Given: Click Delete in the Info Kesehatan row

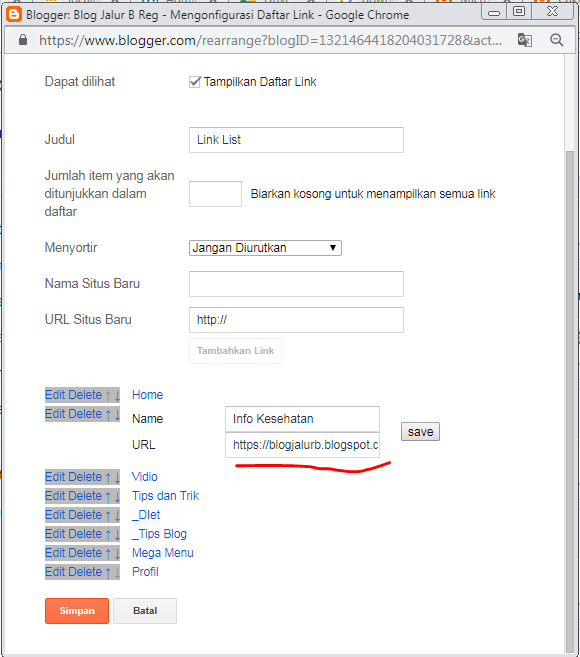Looking at the screenshot, I should [85, 414].
